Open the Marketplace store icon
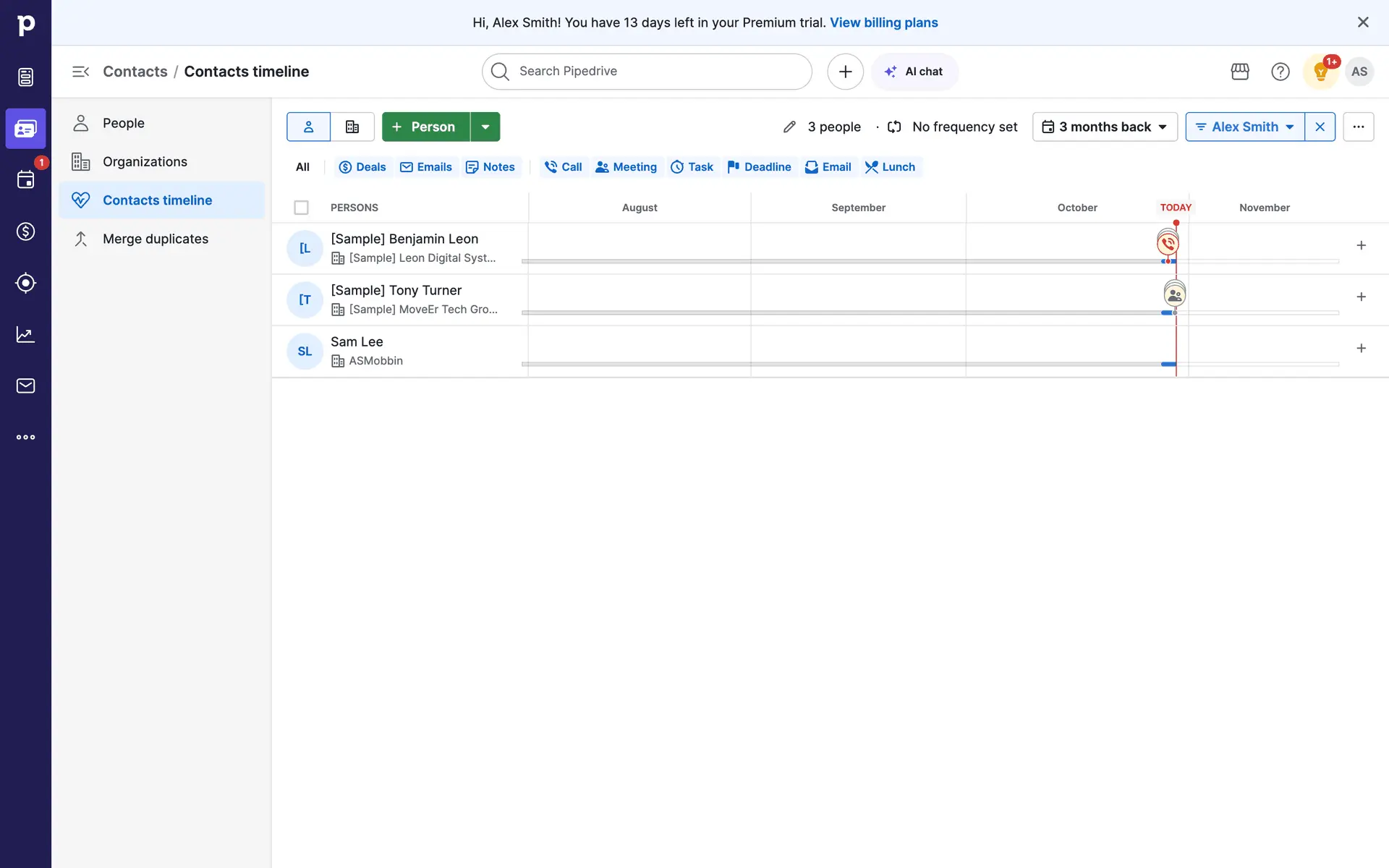The image size is (1389, 868). [x=1240, y=72]
